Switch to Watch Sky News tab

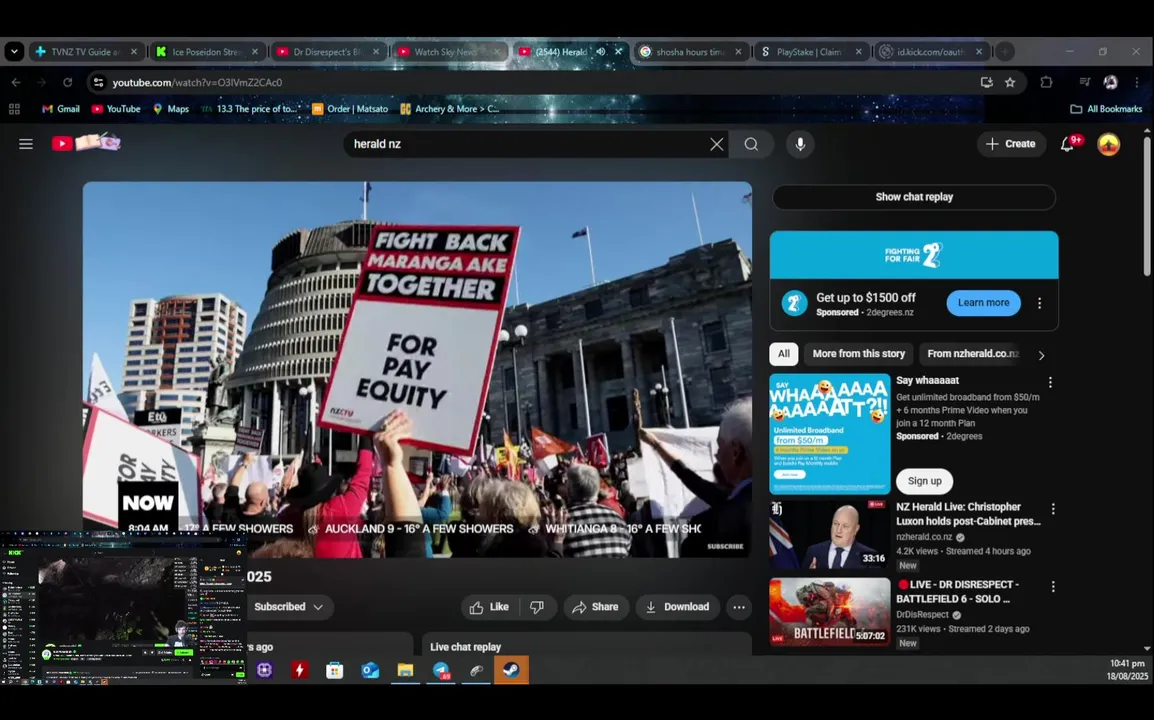[x=449, y=52]
